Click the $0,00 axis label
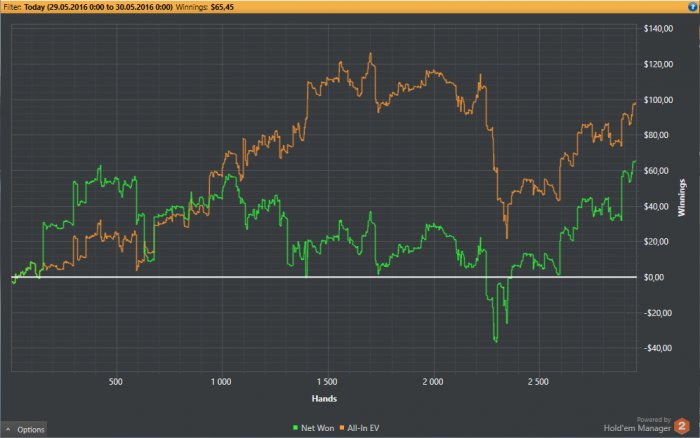700x438 pixels. point(654,277)
